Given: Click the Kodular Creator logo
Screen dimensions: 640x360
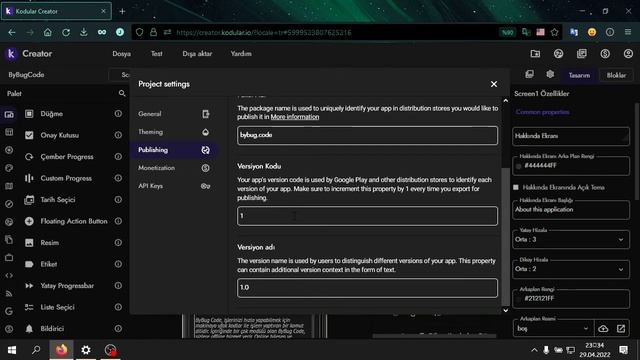Looking at the screenshot, I should point(11,53).
